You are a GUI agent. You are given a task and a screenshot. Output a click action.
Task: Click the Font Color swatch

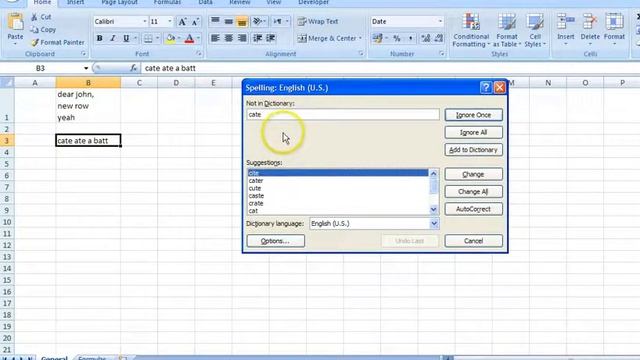tap(189, 38)
